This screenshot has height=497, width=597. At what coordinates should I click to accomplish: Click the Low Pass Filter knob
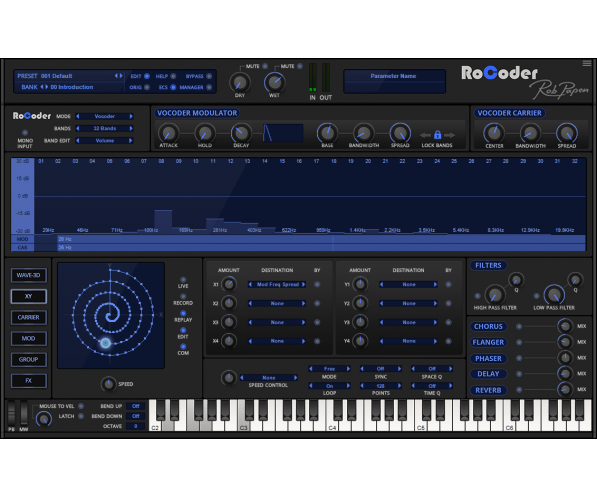pyautogui.click(x=554, y=295)
